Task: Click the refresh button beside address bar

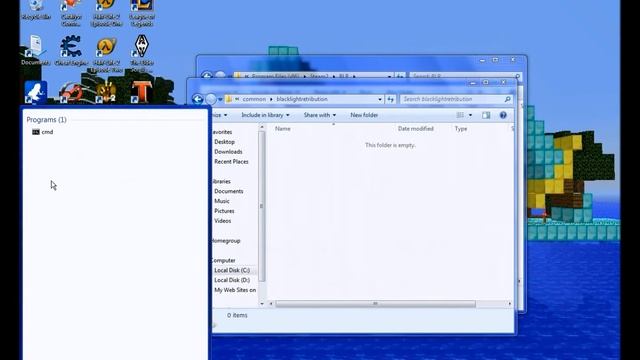Action: coord(391,99)
